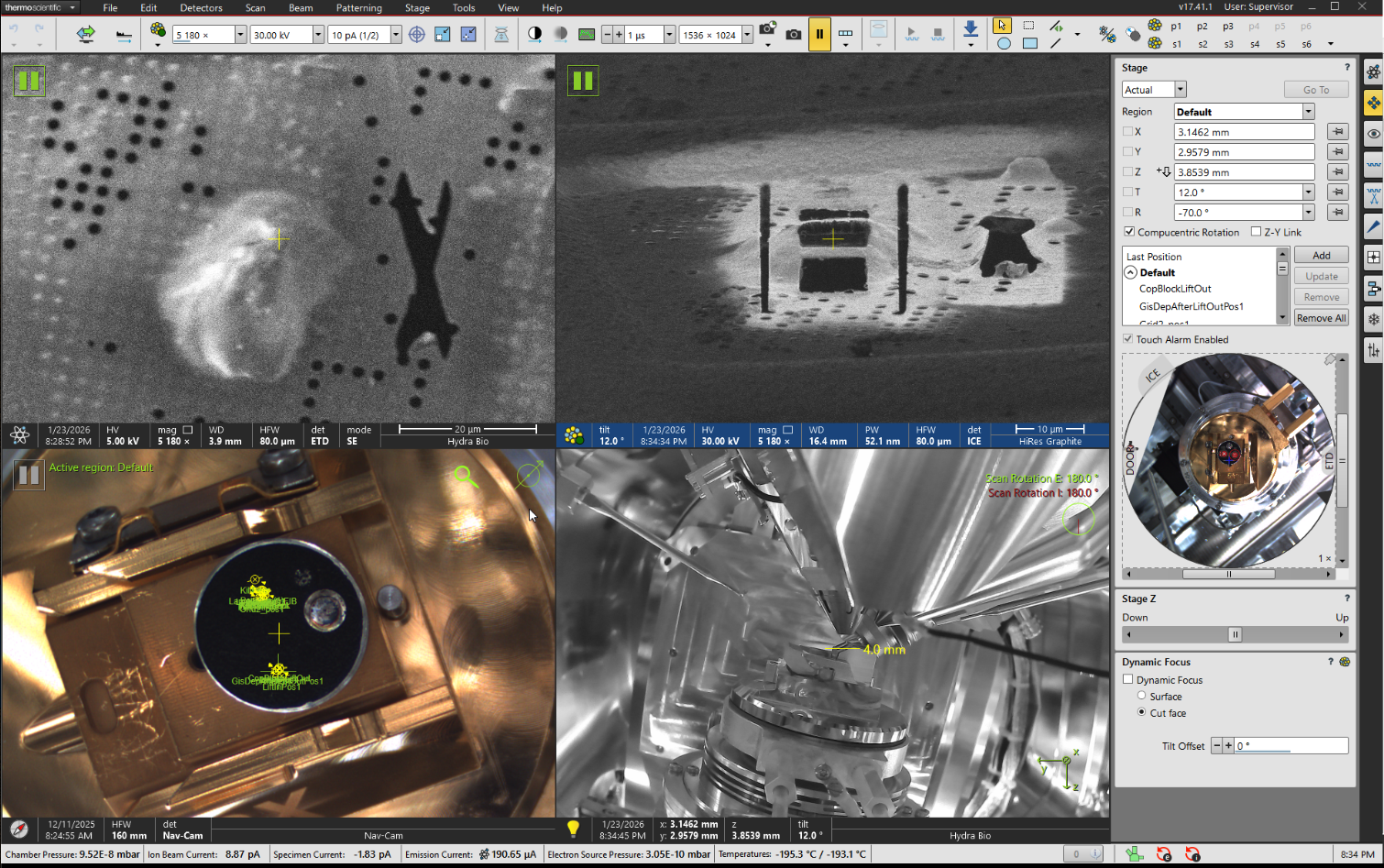Image resolution: width=1384 pixels, height=868 pixels.
Task: Click the Nav-Cam magnifier icon
Action: coord(467,477)
